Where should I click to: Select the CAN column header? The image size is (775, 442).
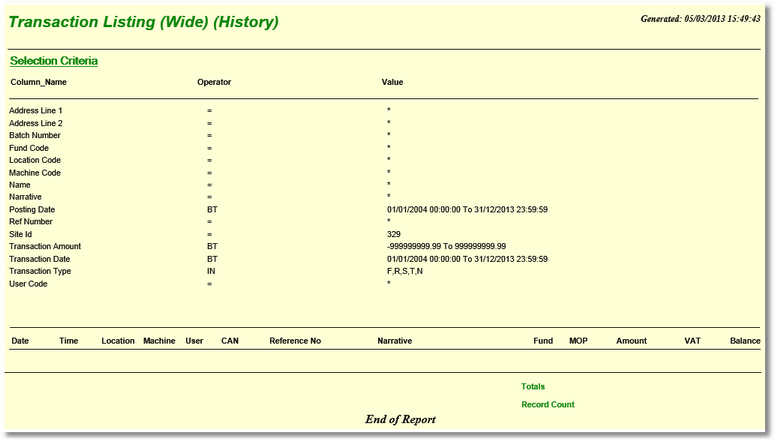(230, 341)
